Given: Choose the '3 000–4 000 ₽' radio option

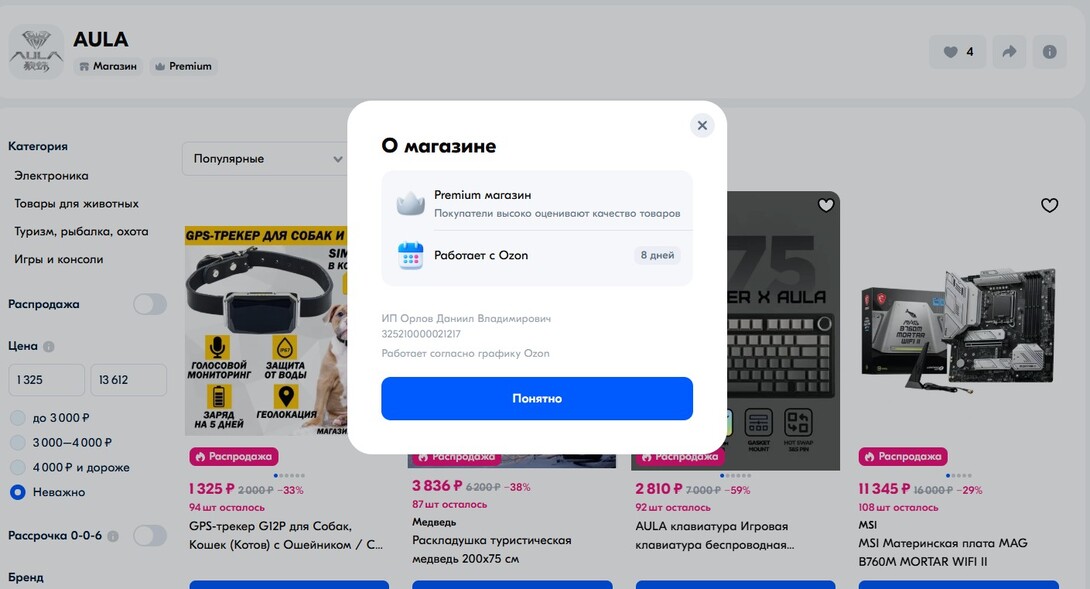Looking at the screenshot, I should pos(61,442).
